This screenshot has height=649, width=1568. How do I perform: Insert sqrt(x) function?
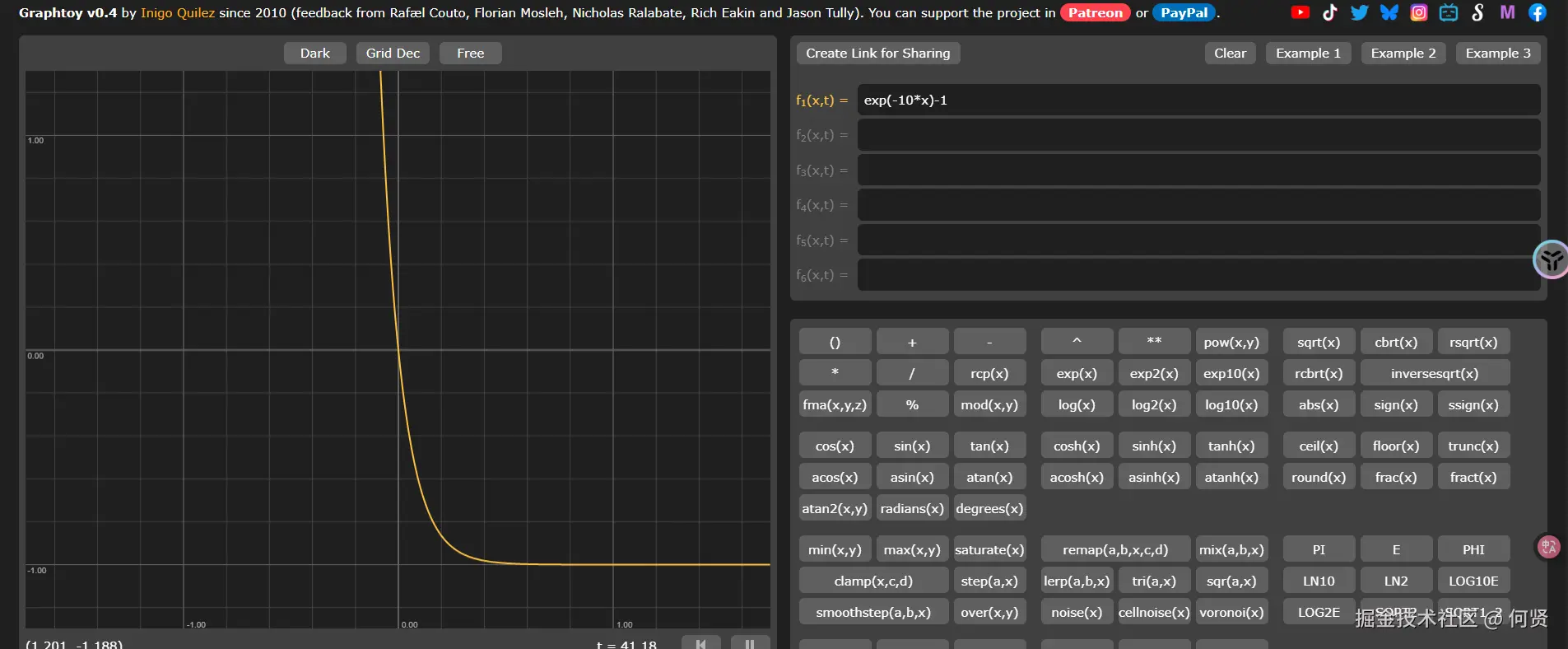tap(1319, 342)
